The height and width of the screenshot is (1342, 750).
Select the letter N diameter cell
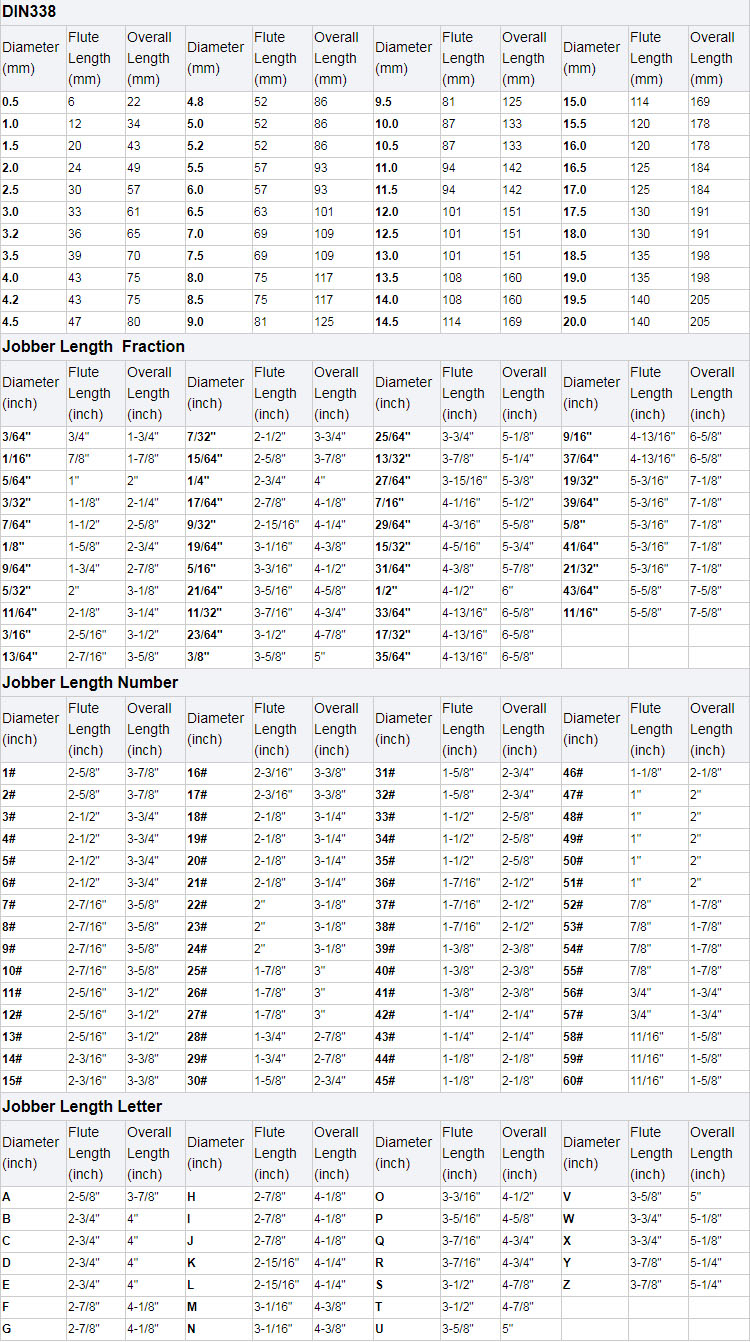[191, 1329]
